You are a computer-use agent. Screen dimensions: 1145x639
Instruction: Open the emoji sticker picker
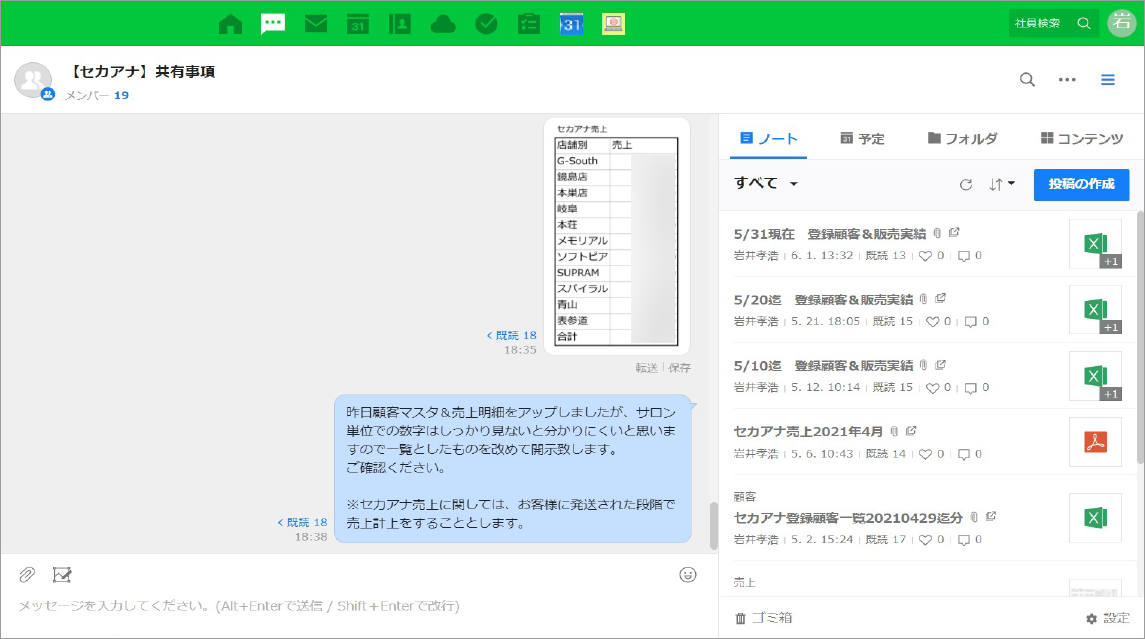tap(687, 574)
